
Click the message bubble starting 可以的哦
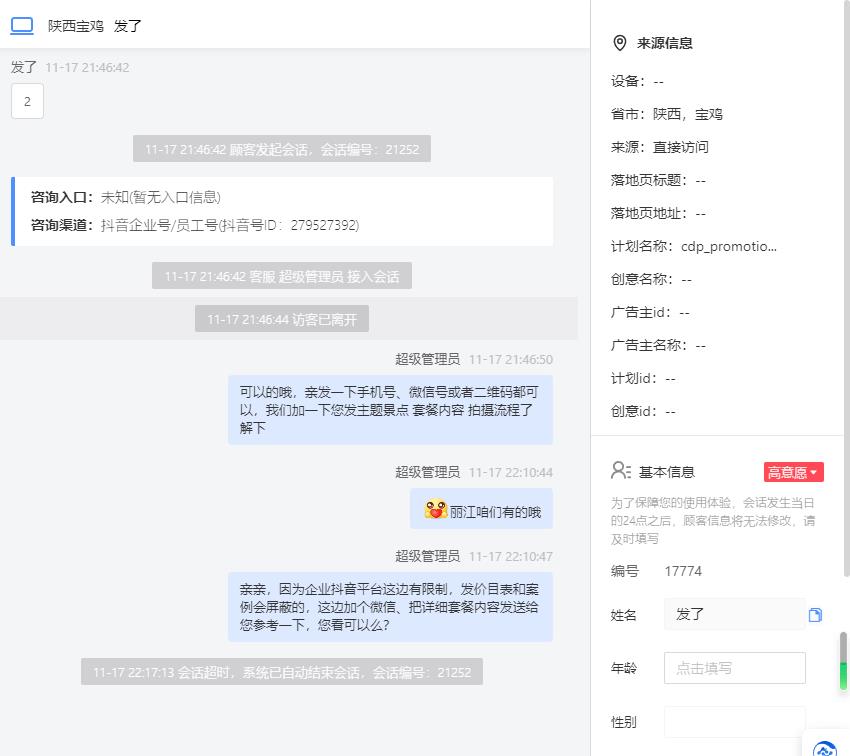[390, 410]
